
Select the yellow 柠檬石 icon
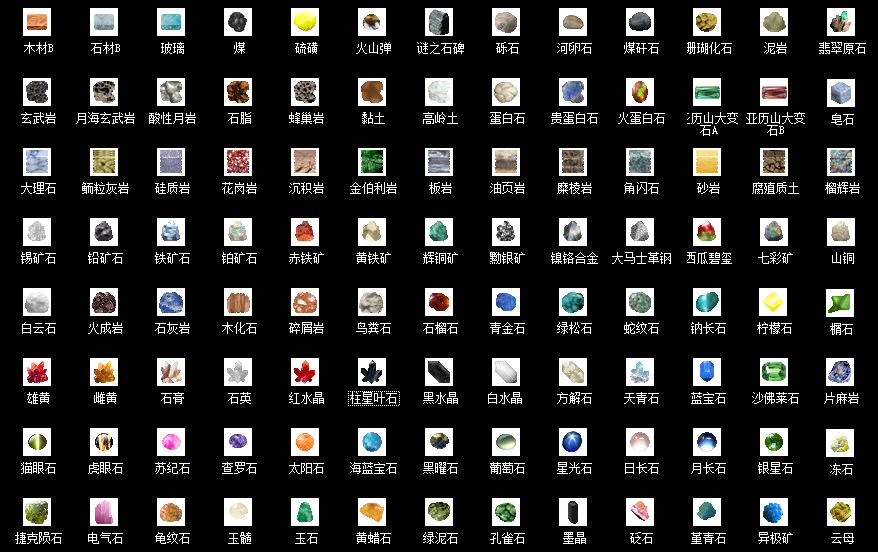(x=773, y=302)
